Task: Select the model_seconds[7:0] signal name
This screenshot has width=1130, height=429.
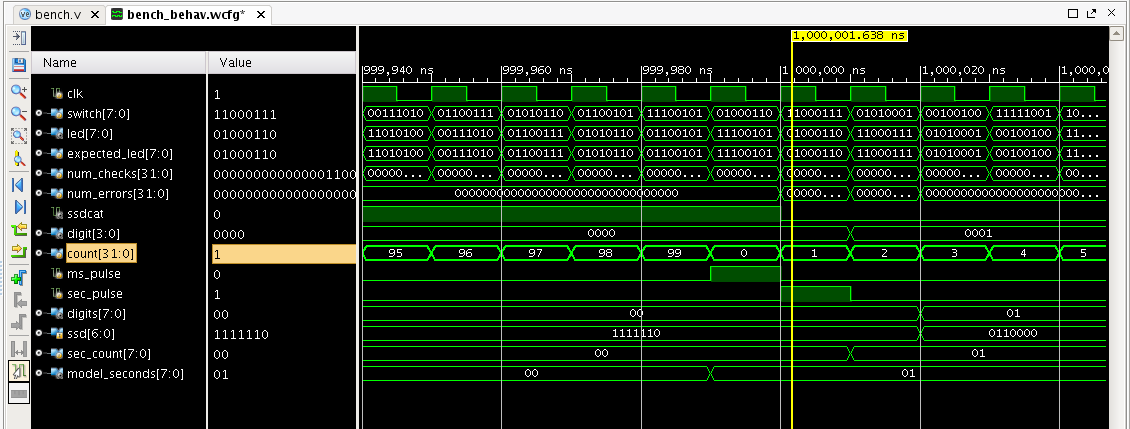Action: point(125,373)
